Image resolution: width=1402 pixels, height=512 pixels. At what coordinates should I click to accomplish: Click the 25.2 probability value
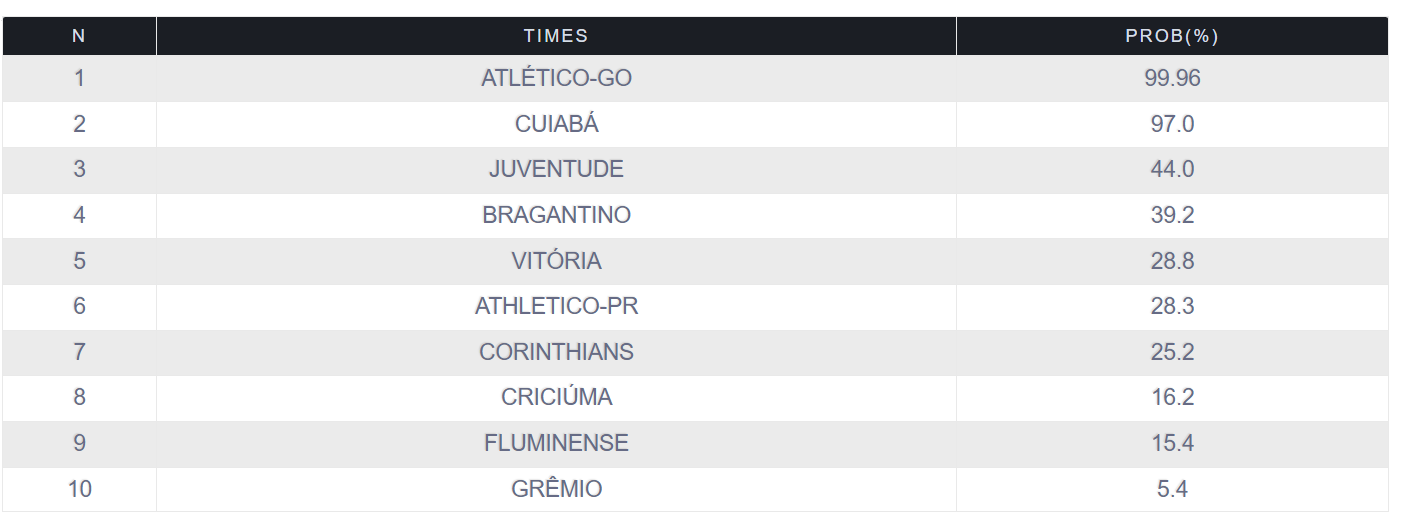(1172, 352)
